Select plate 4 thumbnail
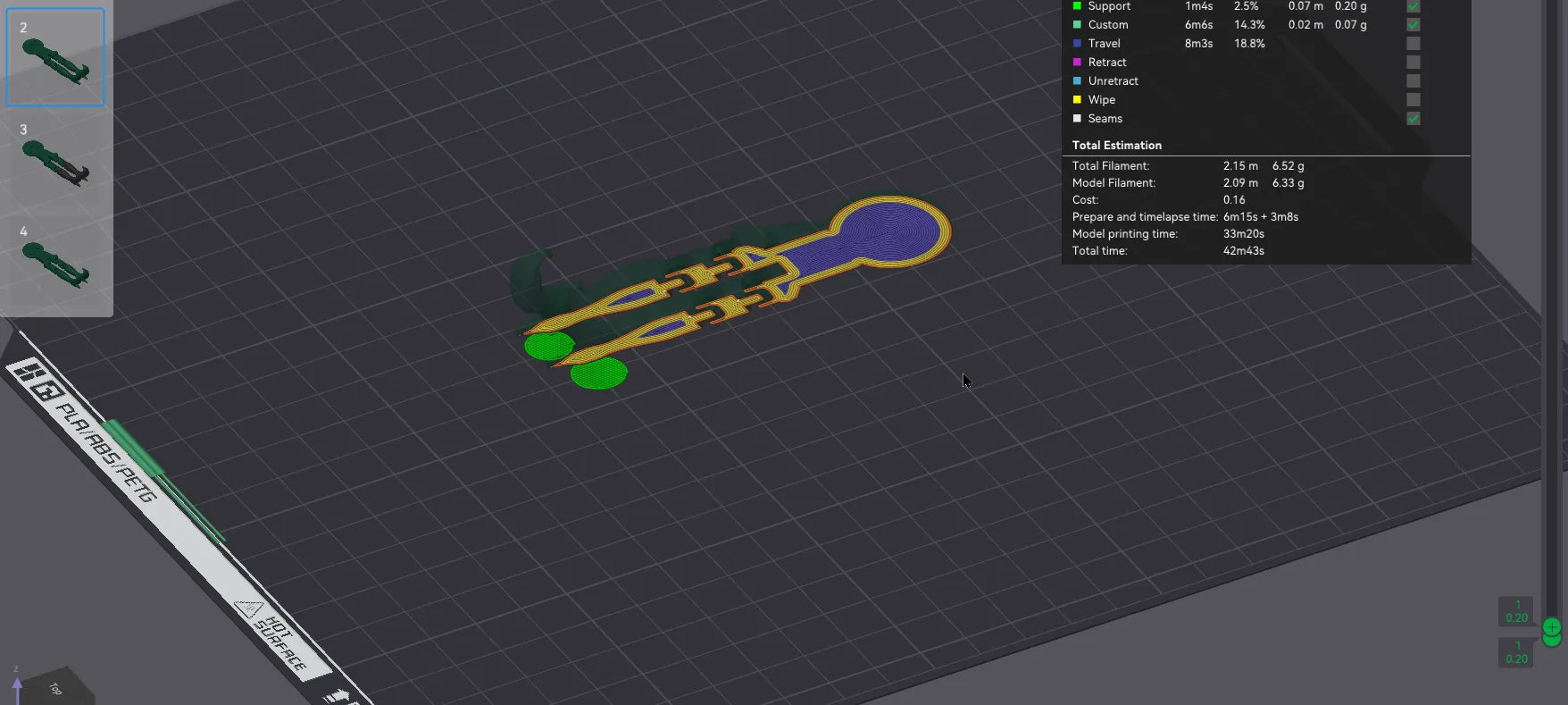 coord(55,261)
